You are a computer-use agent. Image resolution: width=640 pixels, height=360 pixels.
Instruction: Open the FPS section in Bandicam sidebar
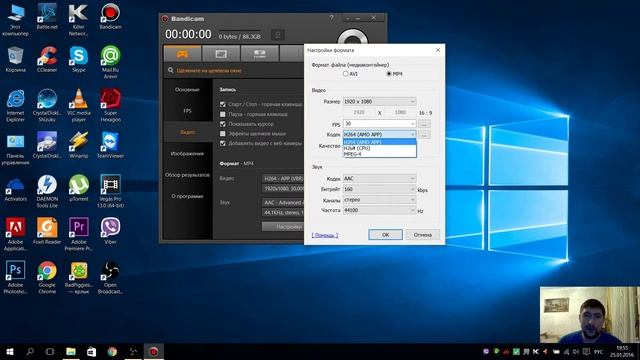187,111
